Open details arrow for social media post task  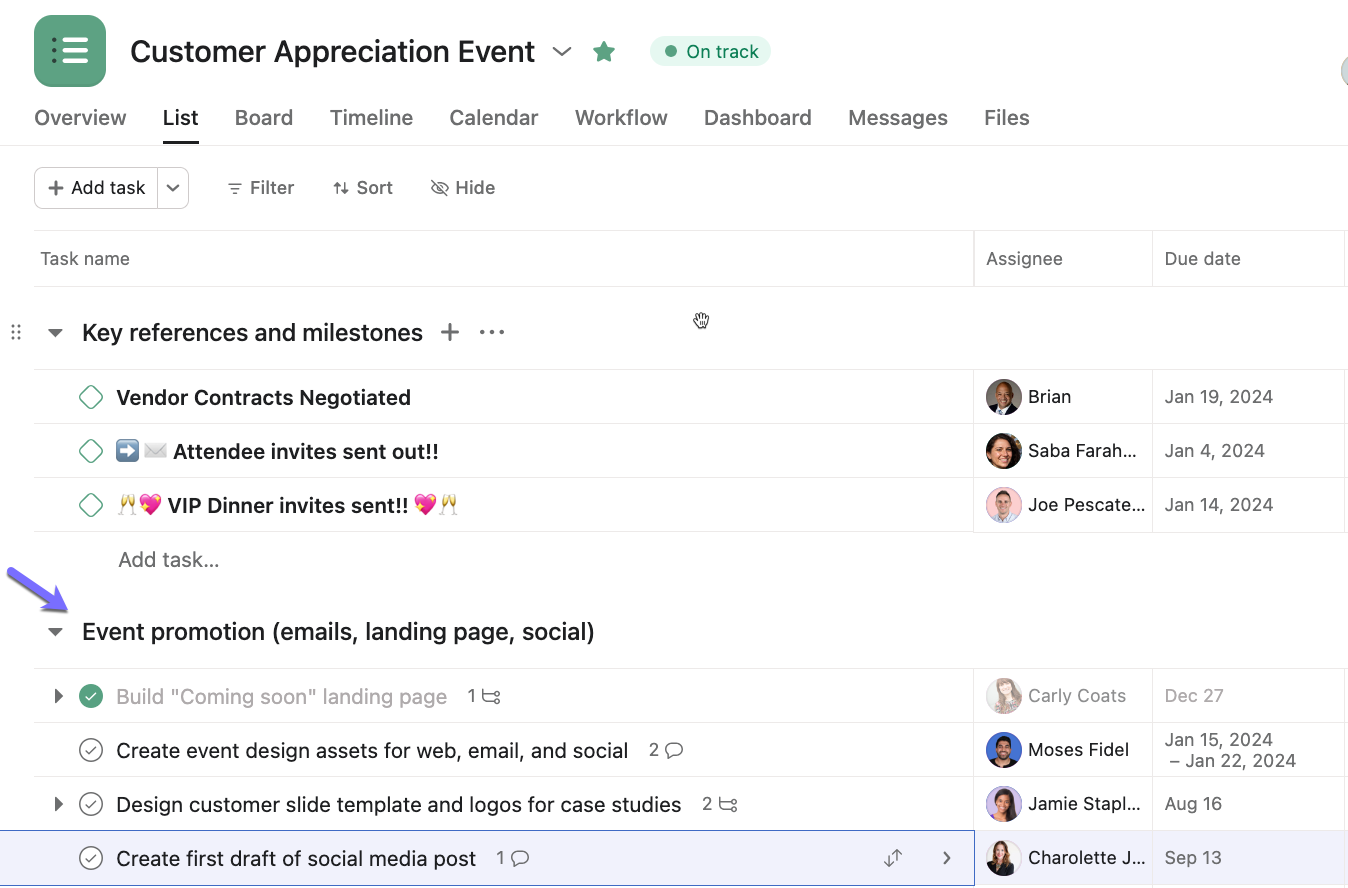click(946, 858)
